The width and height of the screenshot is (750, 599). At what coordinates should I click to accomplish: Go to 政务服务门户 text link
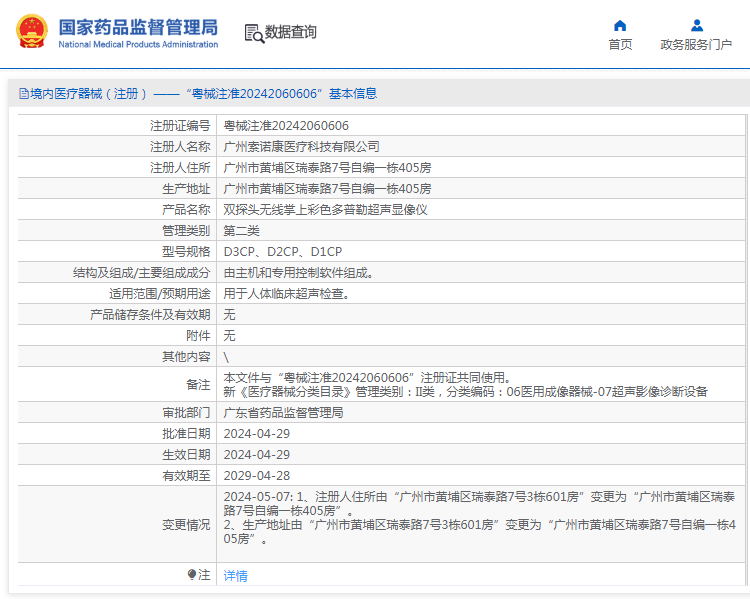(696, 45)
